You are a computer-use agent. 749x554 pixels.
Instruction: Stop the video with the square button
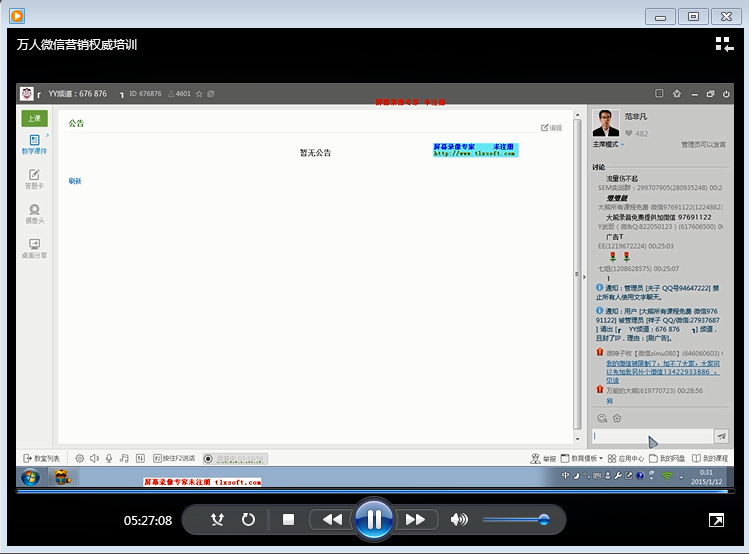(x=288, y=520)
